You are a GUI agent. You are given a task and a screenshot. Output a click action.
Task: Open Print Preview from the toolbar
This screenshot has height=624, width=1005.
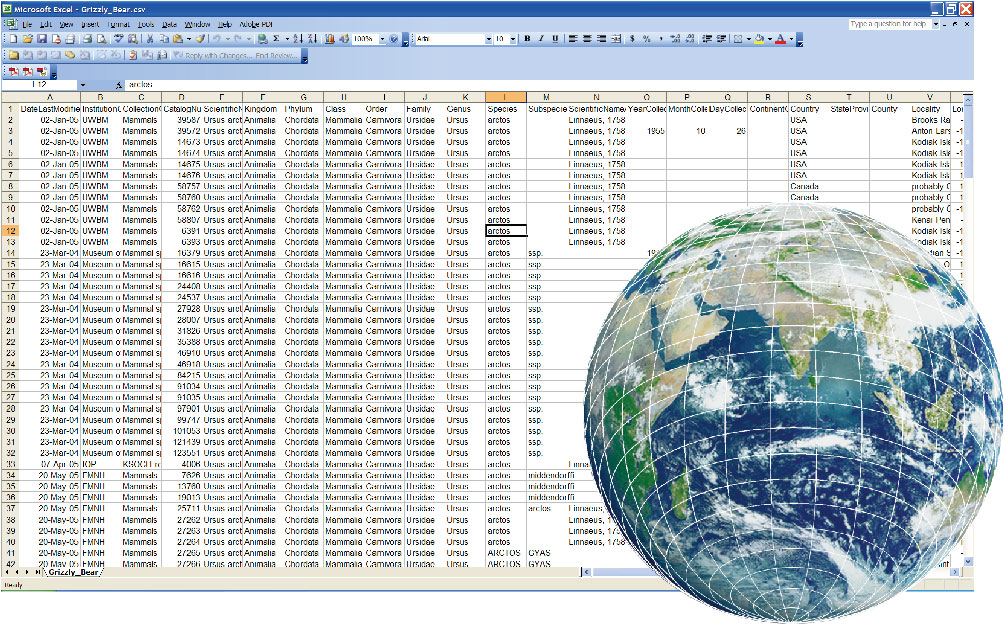point(101,39)
